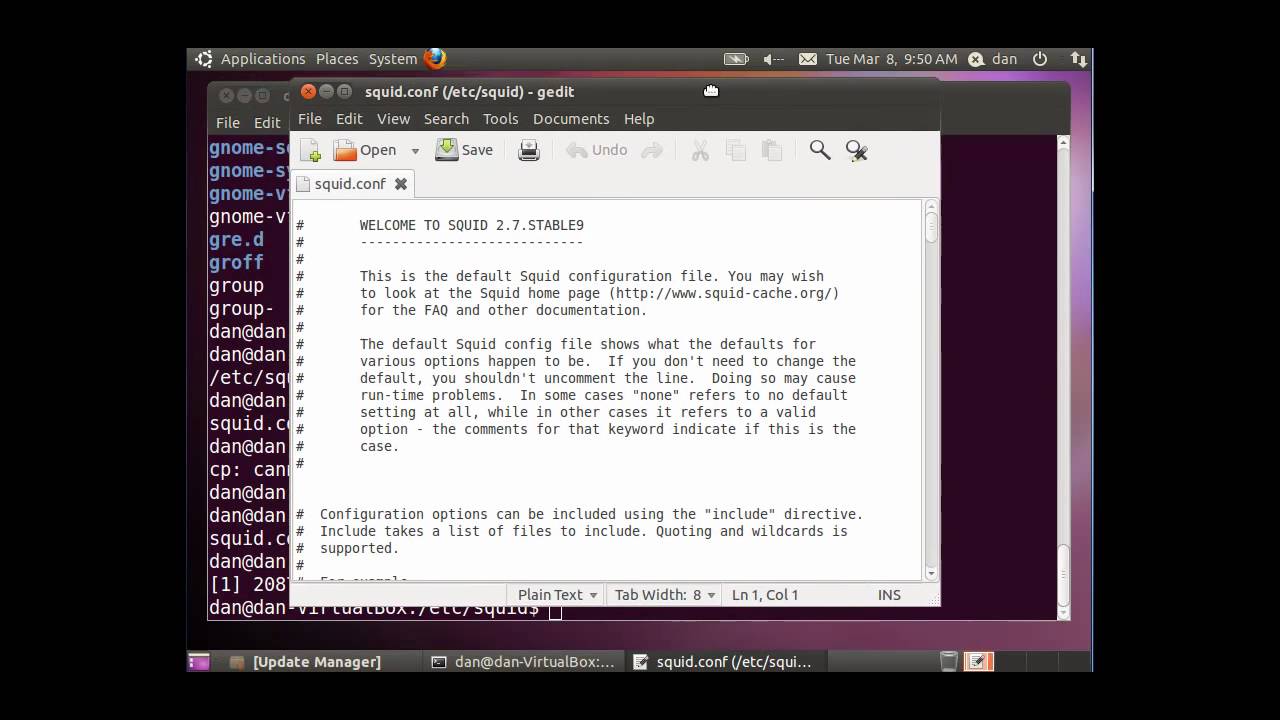Open Find with the magnifier icon
Image resolution: width=1280 pixels, height=720 pixels.
pyautogui.click(x=820, y=150)
